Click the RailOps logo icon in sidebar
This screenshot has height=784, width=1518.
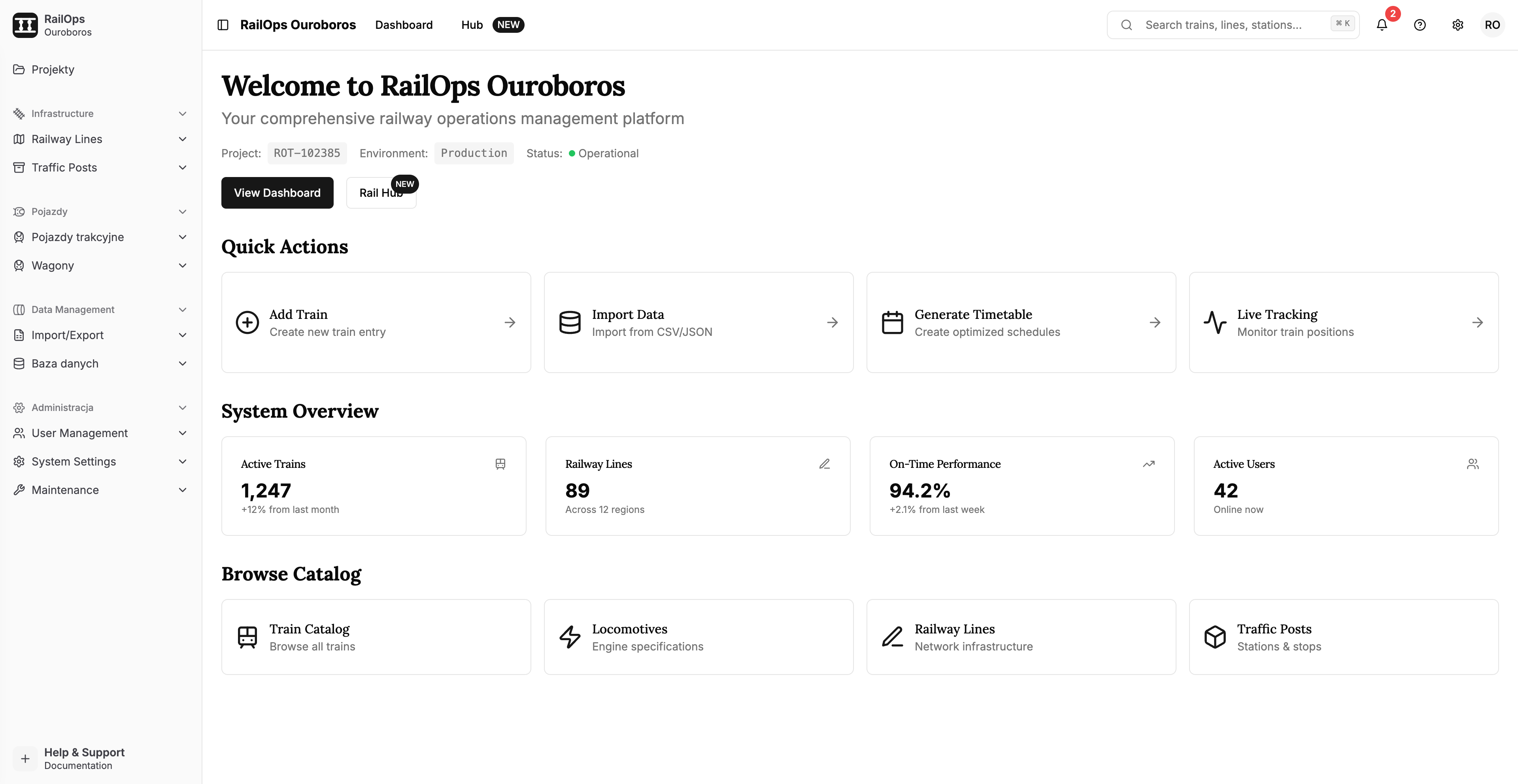point(25,25)
